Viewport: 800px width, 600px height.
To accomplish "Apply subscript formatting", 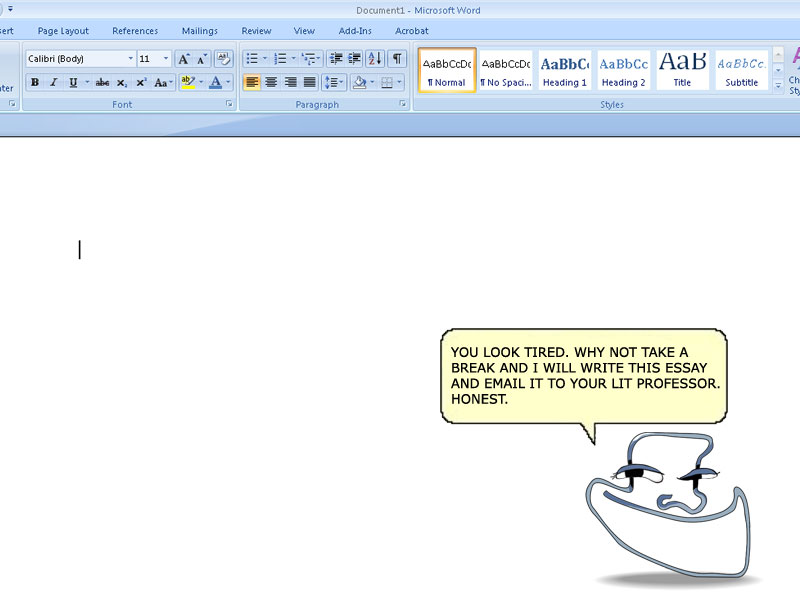I will click(x=122, y=82).
